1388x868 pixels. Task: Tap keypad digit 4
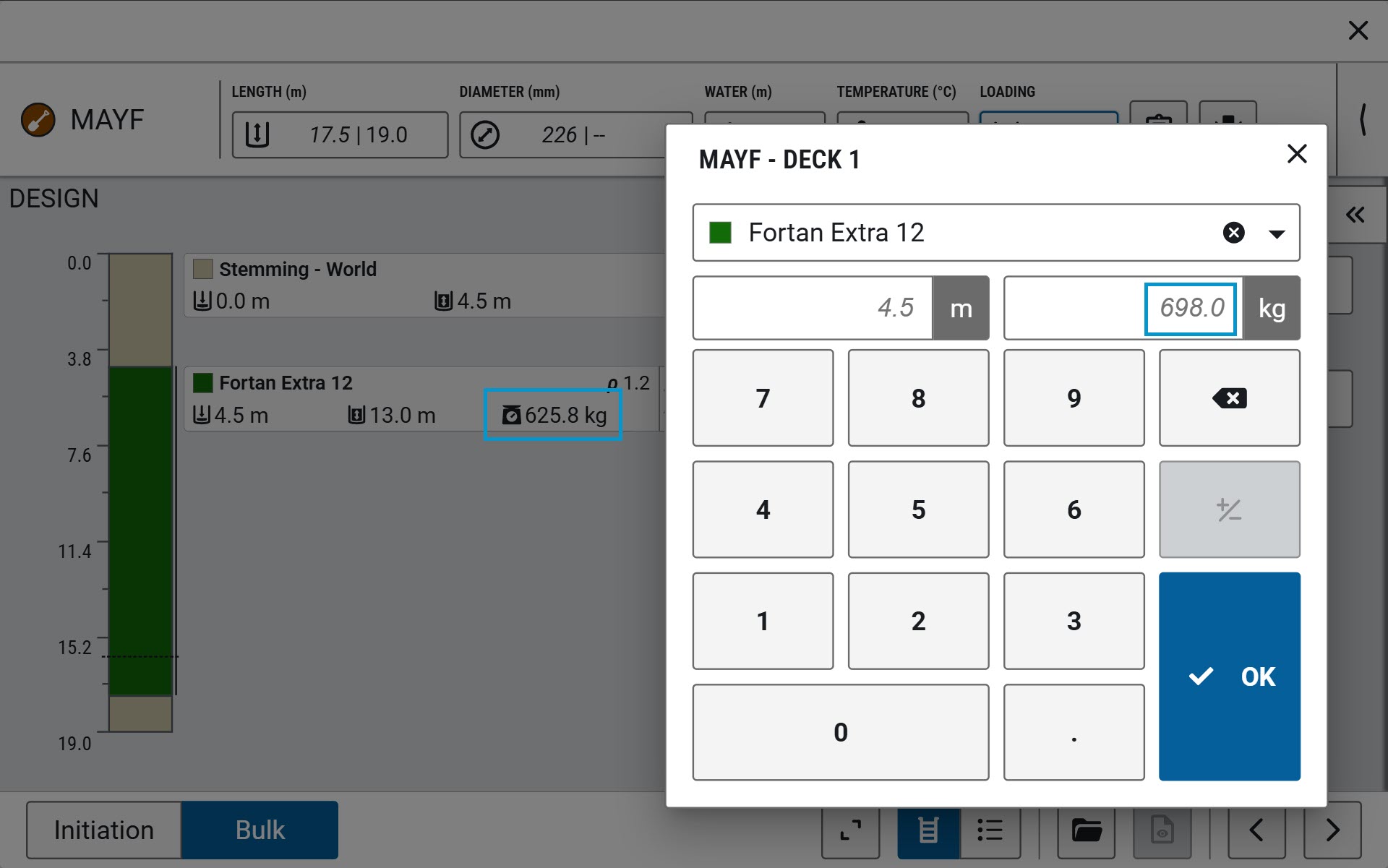coord(763,510)
